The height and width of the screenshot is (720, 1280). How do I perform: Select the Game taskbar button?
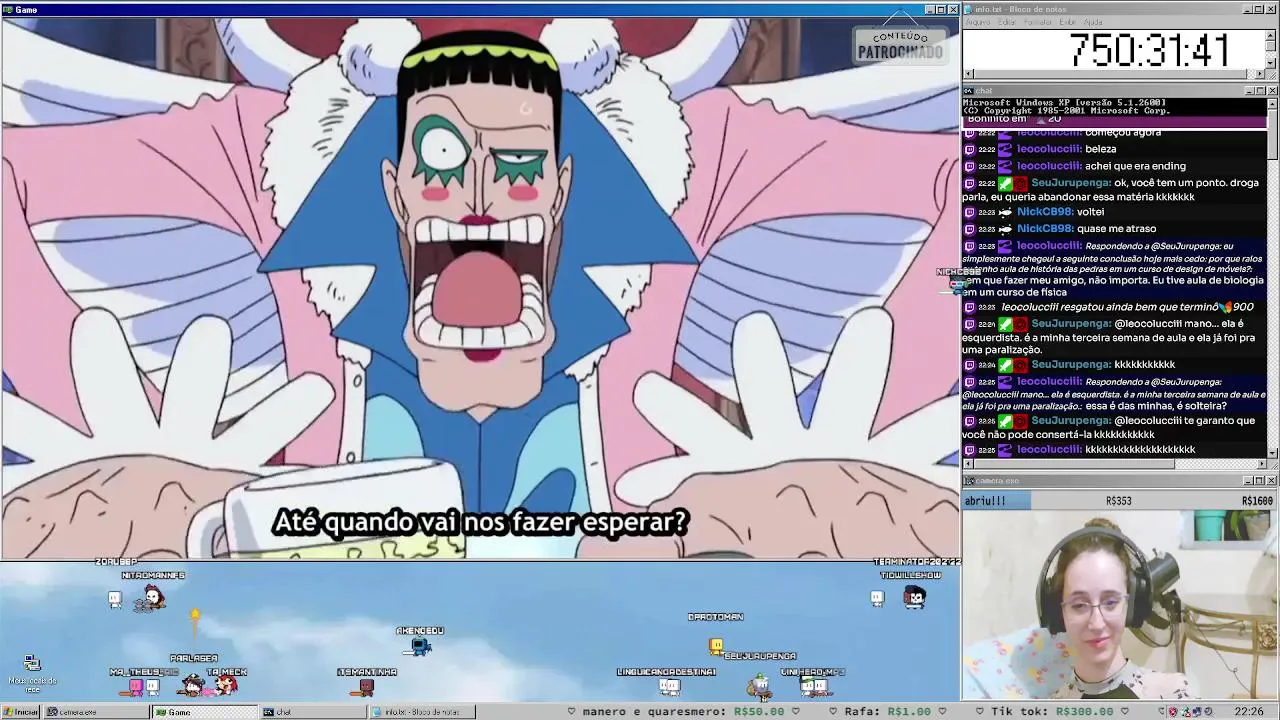click(204, 712)
